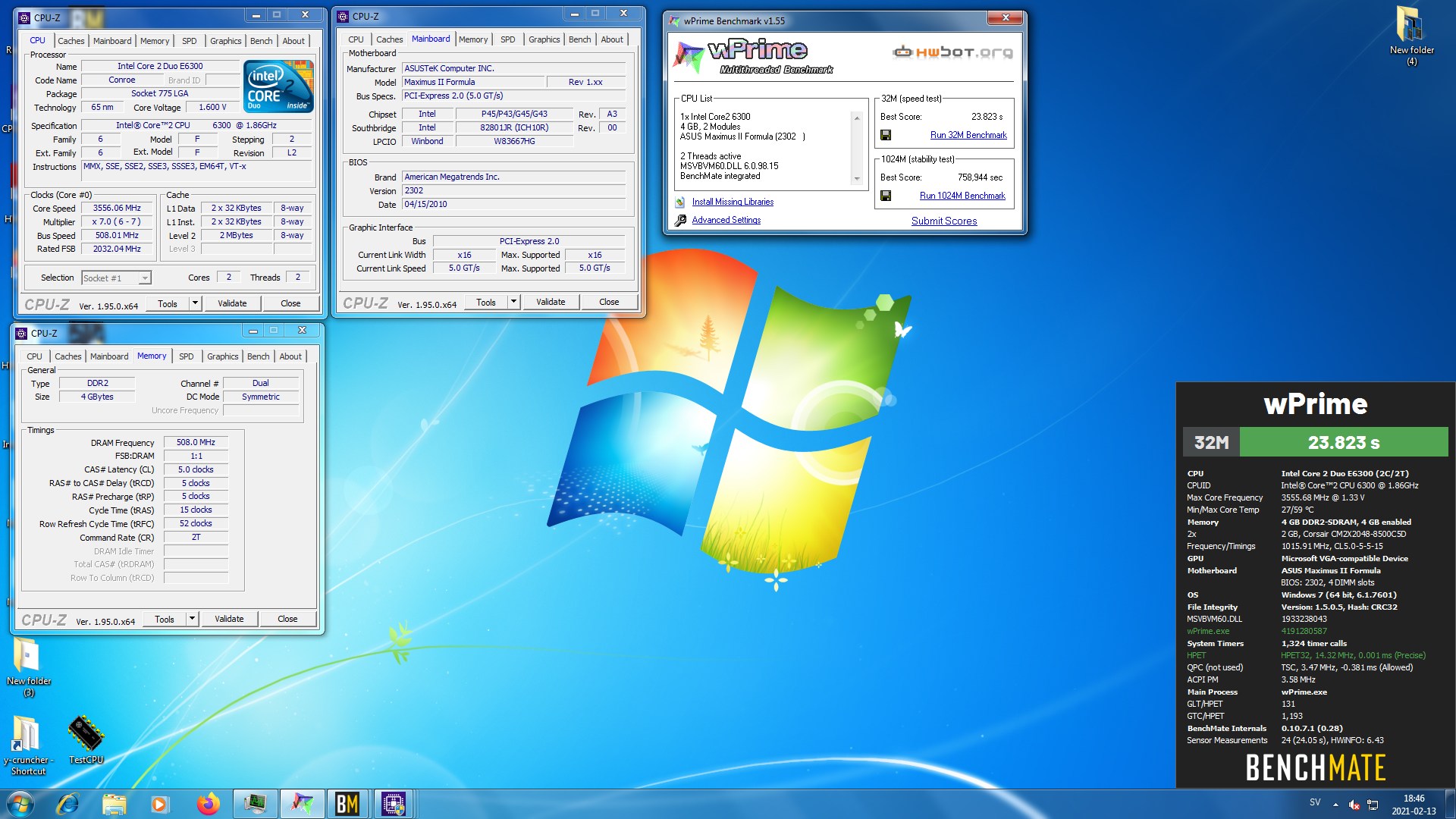Screen dimensions: 1456x819
Task: Open the SPD tab in the Mainboard CPU-Z window
Action: point(507,39)
